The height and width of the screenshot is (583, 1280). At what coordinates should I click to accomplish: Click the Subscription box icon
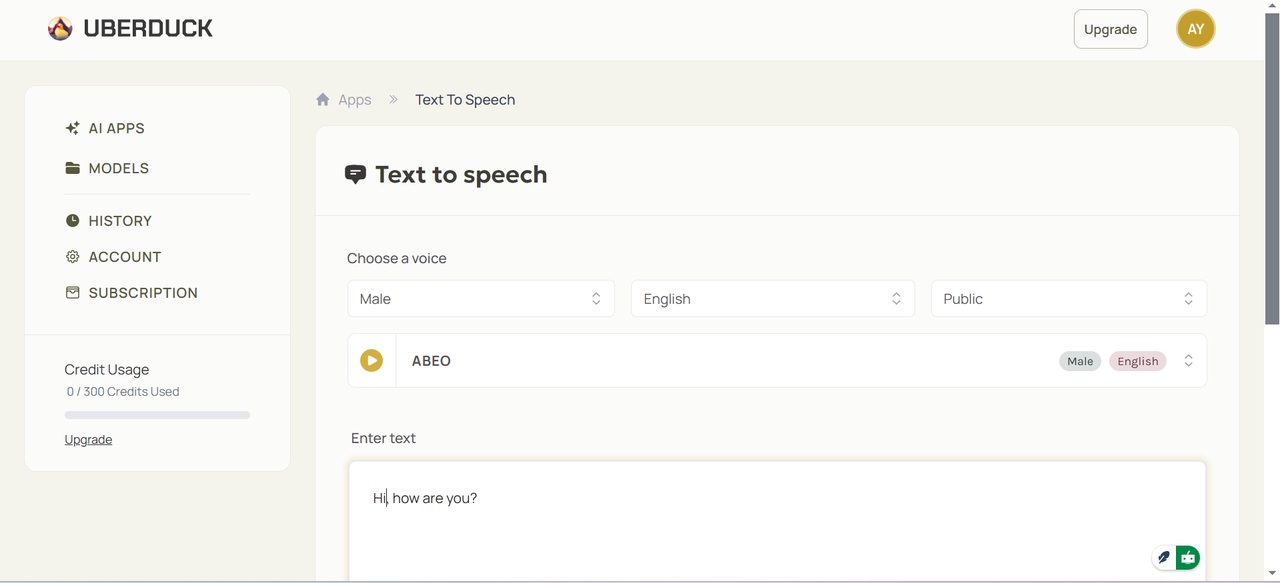[x=72, y=292]
